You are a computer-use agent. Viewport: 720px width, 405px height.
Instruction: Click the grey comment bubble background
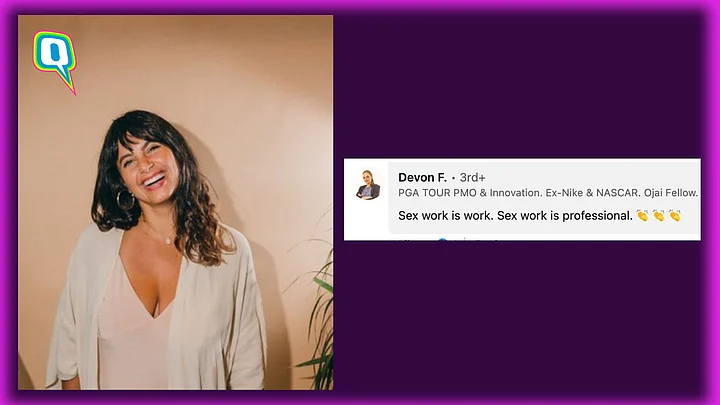coord(544,198)
